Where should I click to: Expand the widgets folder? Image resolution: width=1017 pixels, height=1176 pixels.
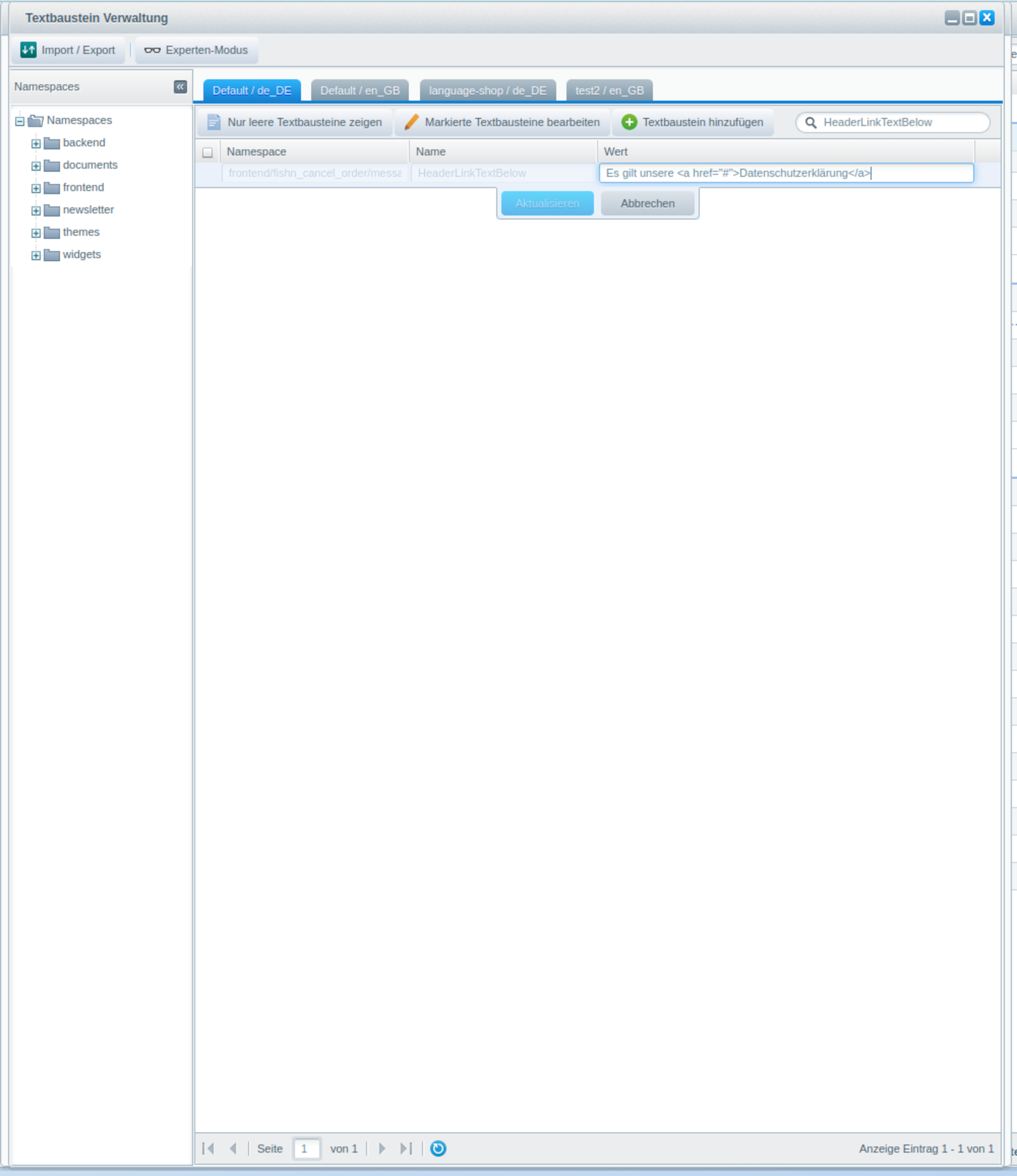(36, 255)
